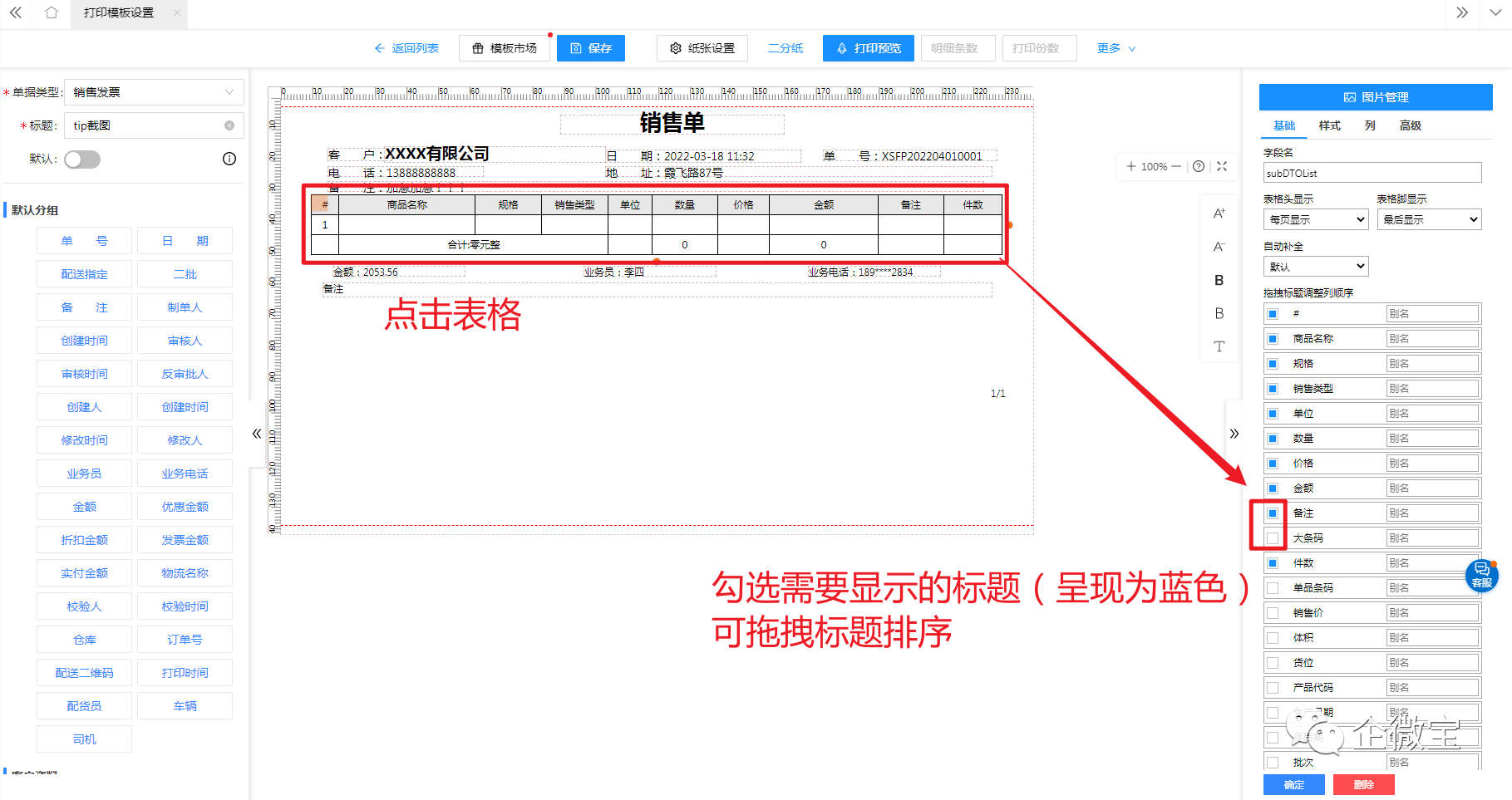This screenshot has height=800, width=1512.
Task: Increase font size with A+ icon
Action: [1219, 213]
